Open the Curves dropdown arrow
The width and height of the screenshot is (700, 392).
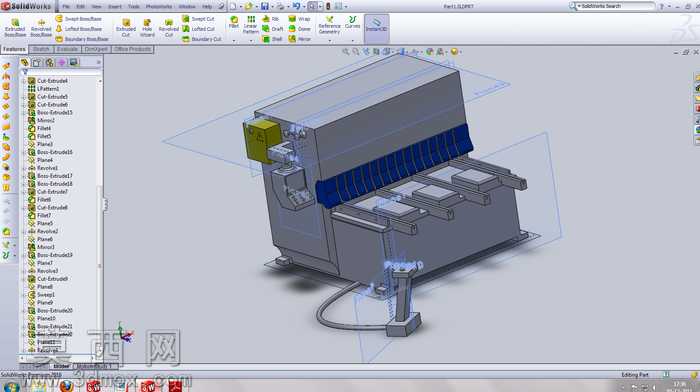353,41
